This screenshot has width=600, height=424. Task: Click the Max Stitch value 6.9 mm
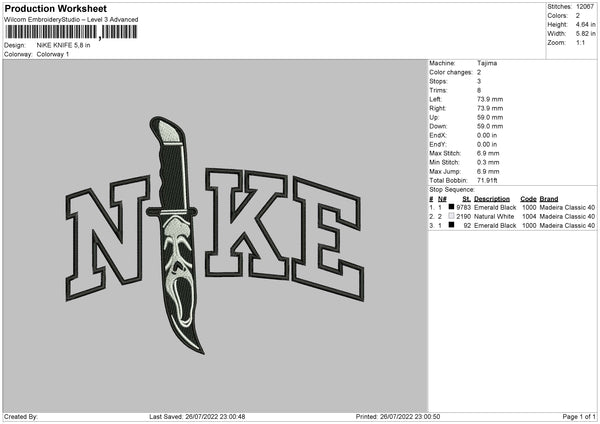pos(488,153)
